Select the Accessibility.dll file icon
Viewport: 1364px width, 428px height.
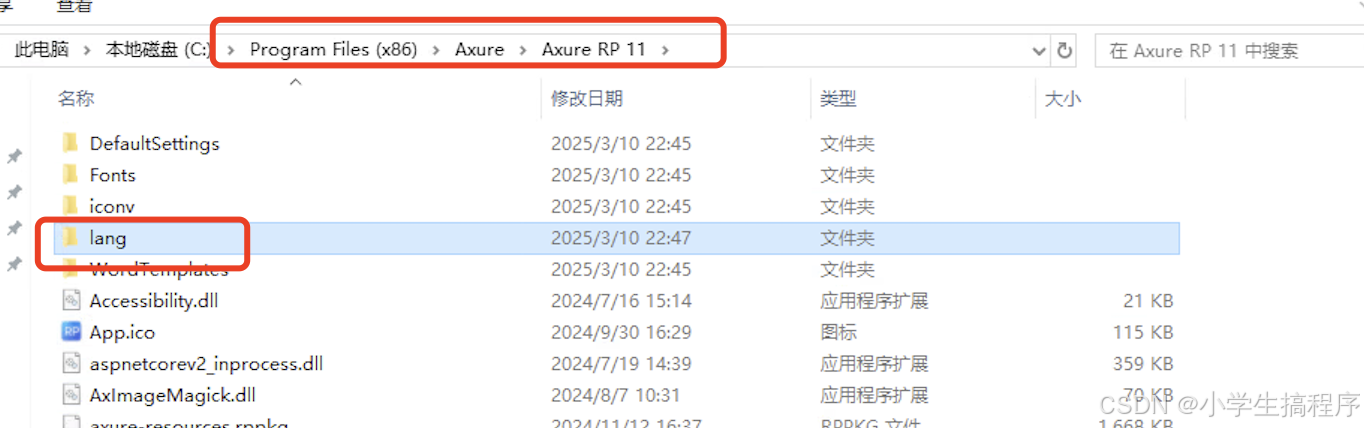click(71, 300)
